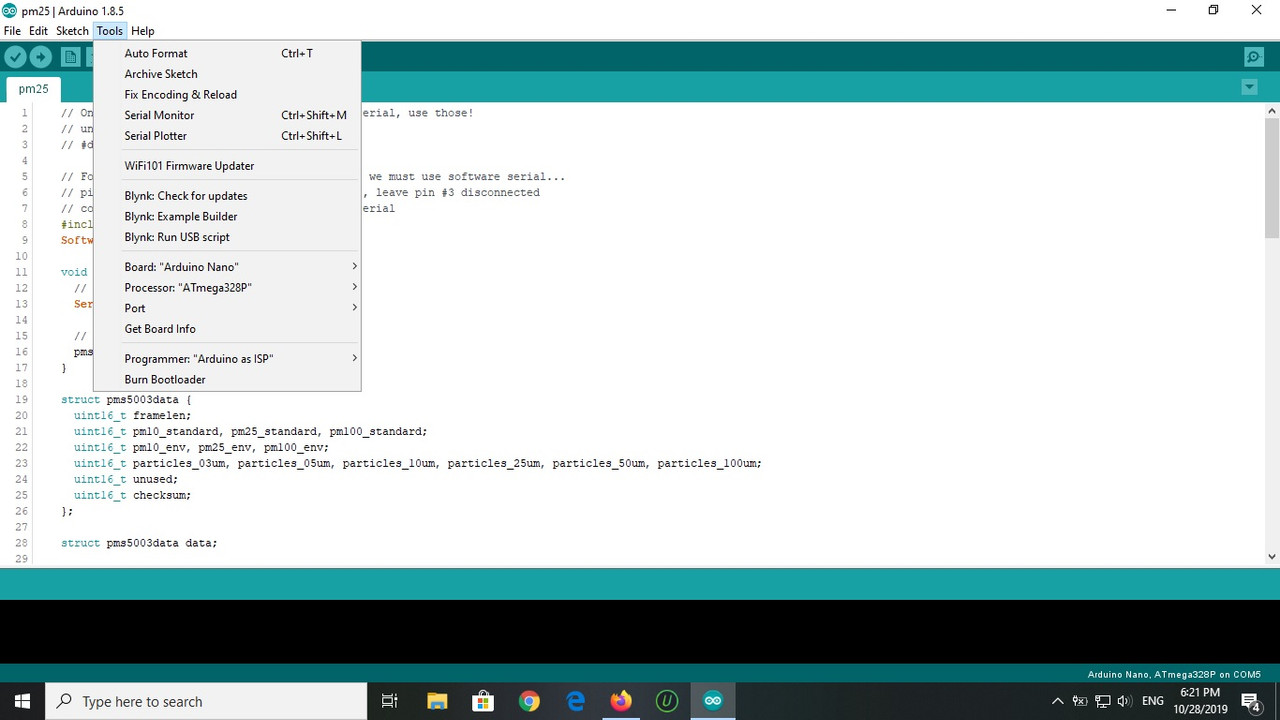Viewport: 1280px width, 720px height.
Task: Open the Sketch menu
Action: (72, 31)
